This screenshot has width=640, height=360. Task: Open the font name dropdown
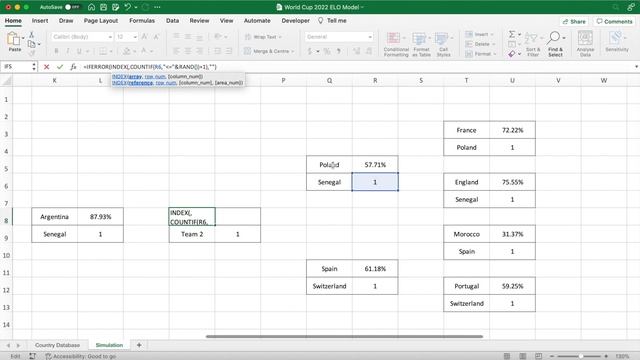[110, 37]
